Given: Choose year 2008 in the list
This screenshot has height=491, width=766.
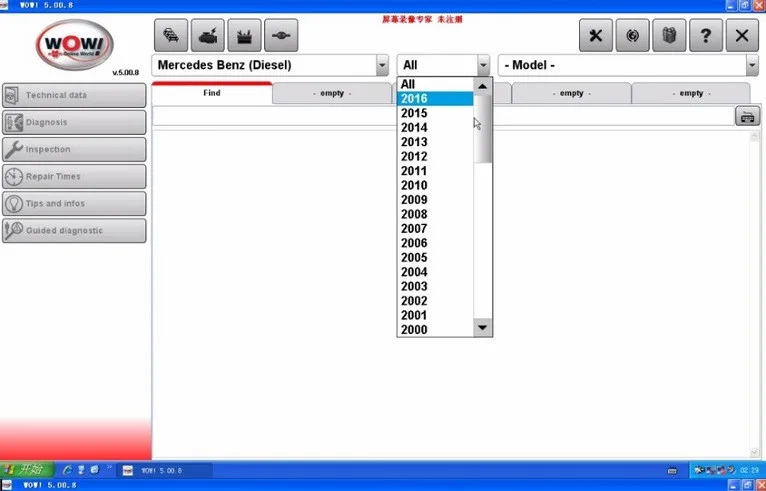Looking at the screenshot, I should (435, 214).
